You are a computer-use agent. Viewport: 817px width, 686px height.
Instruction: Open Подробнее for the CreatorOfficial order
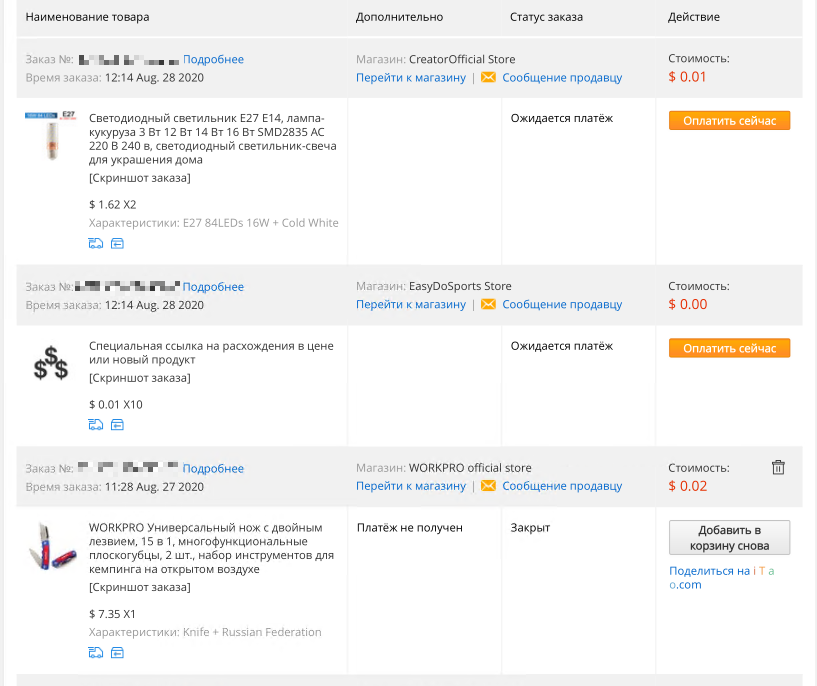tap(213, 59)
